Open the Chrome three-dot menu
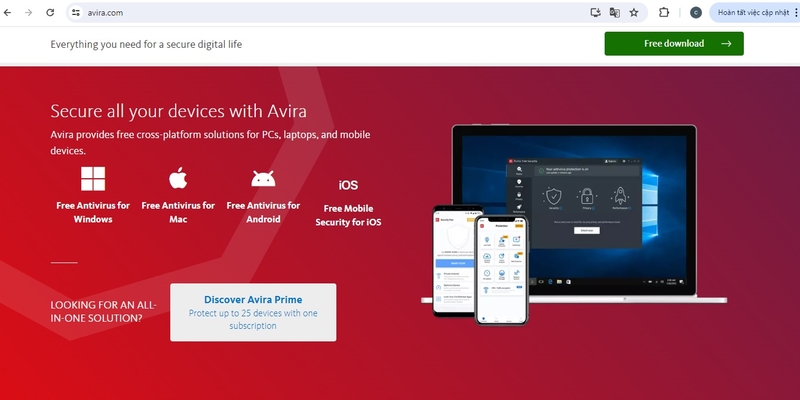 (x=796, y=13)
